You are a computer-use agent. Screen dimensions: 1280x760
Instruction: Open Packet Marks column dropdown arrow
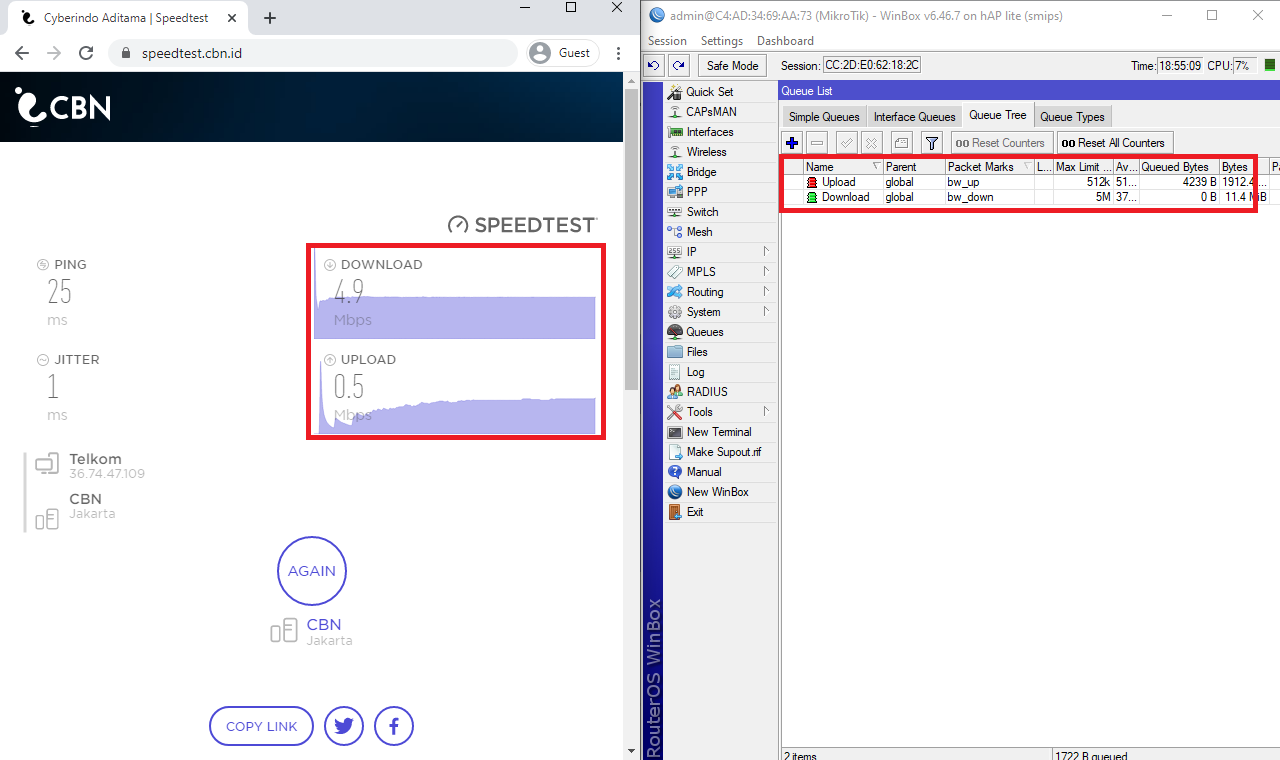coord(1027,167)
